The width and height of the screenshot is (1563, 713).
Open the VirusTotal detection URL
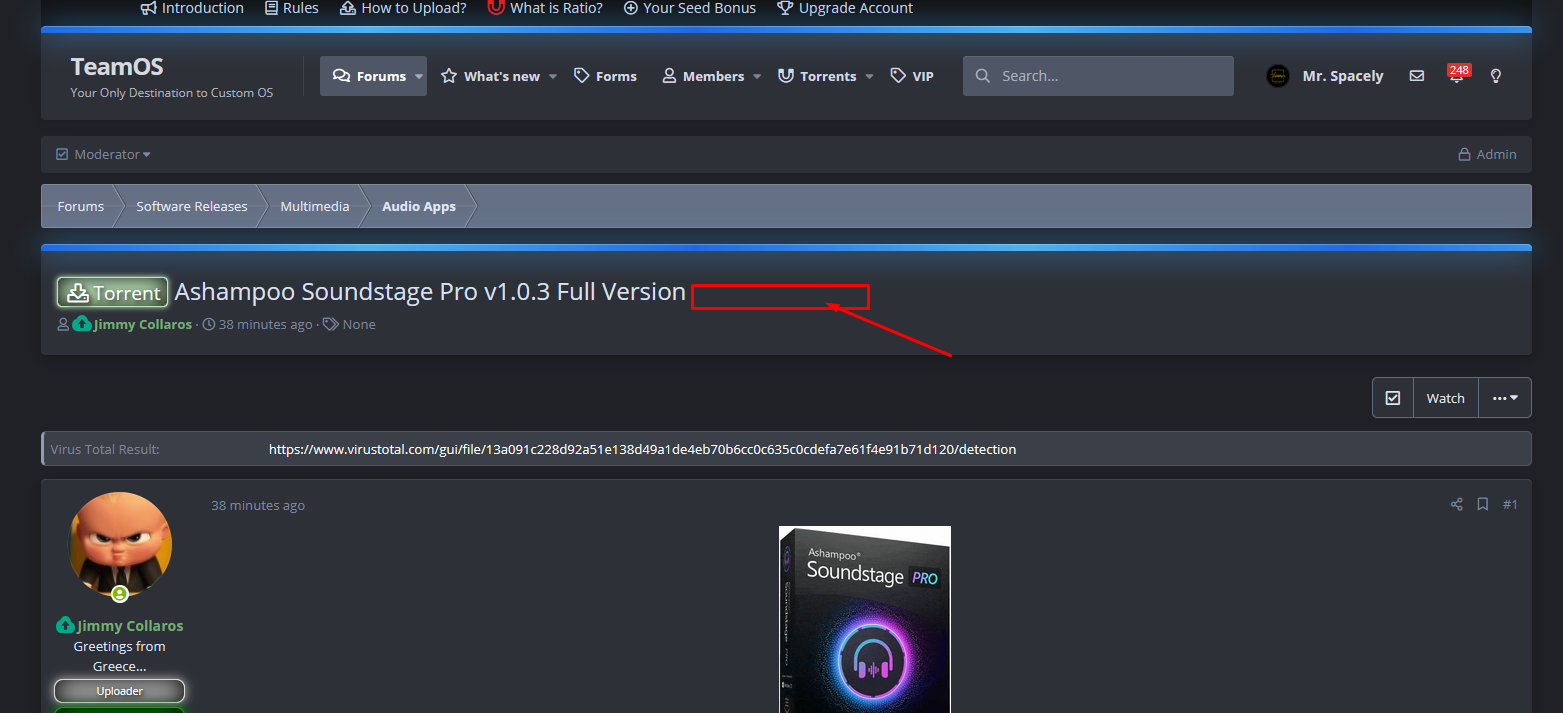click(x=642, y=450)
